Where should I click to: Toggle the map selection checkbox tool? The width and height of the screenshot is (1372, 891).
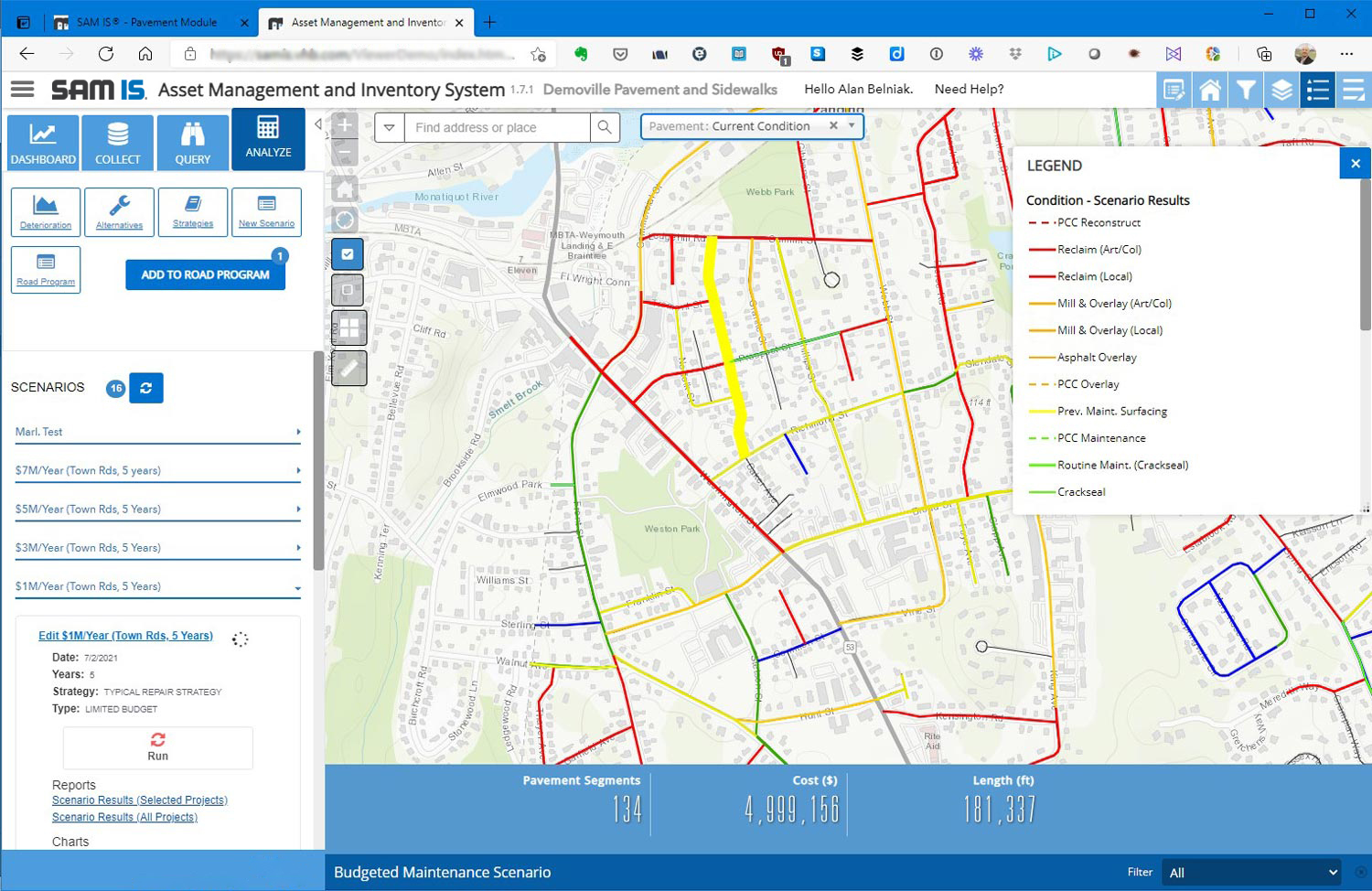pyautogui.click(x=348, y=254)
